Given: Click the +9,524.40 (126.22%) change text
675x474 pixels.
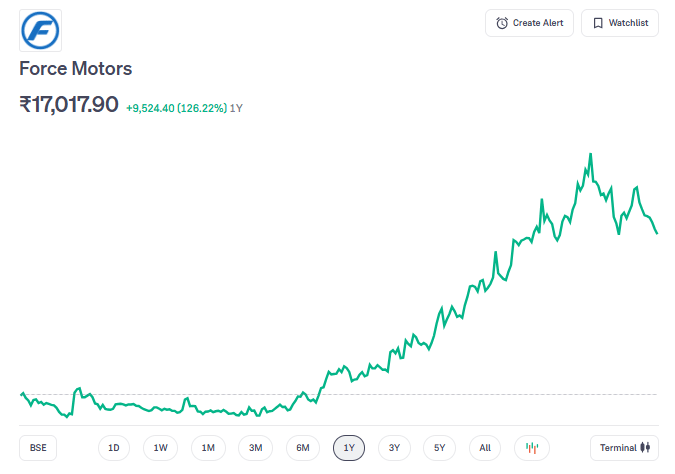Looking at the screenshot, I should pyautogui.click(x=176, y=108).
